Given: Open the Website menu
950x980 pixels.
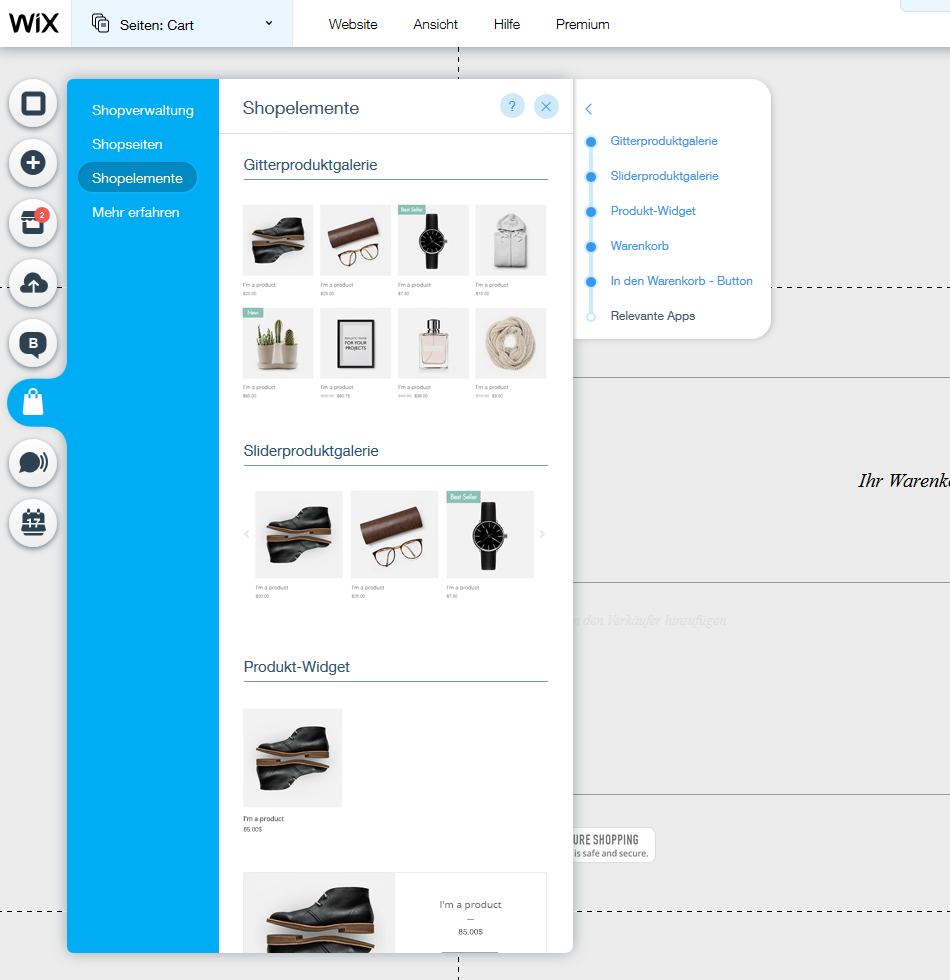Looking at the screenshot, I should 353,24.
